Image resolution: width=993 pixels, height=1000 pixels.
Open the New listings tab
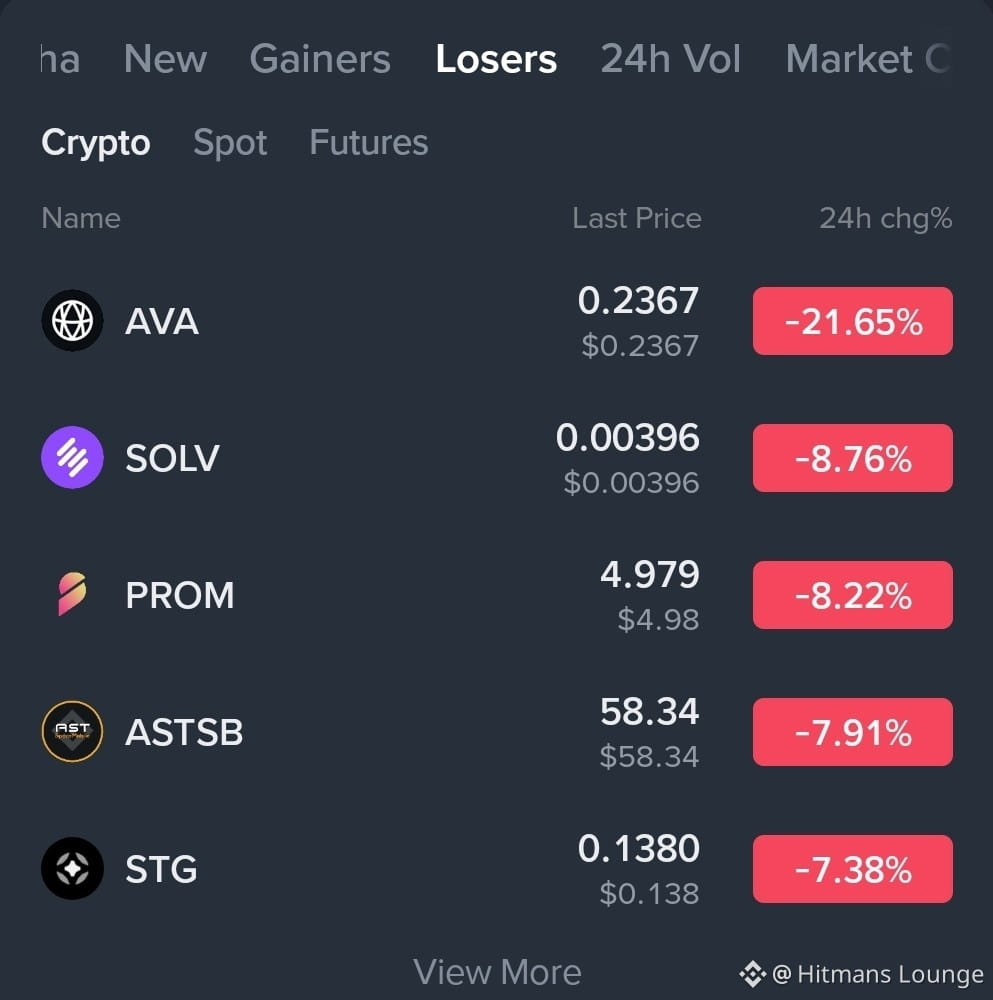165,59
